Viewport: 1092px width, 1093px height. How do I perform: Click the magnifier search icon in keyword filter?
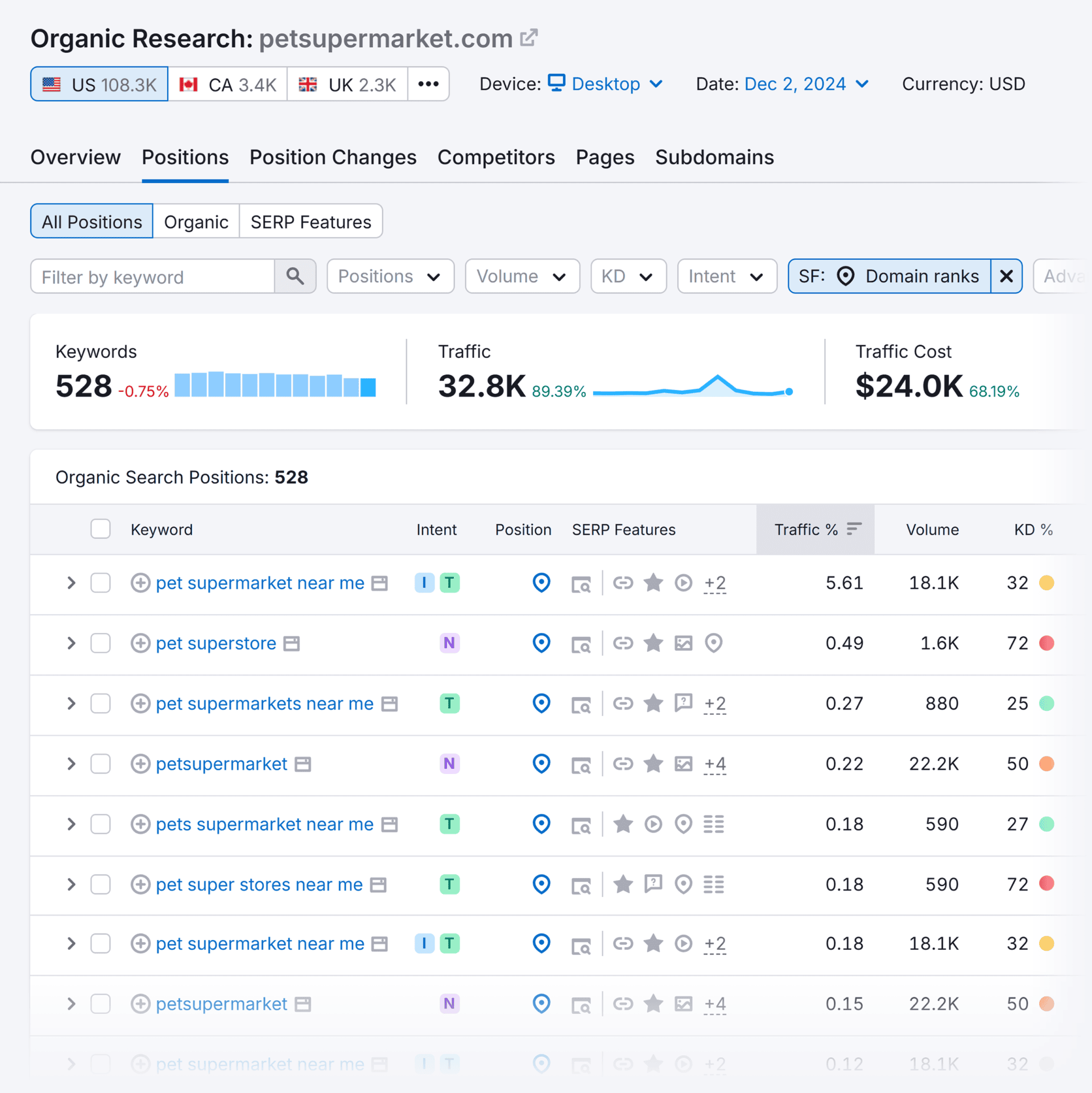click(295, 276)
